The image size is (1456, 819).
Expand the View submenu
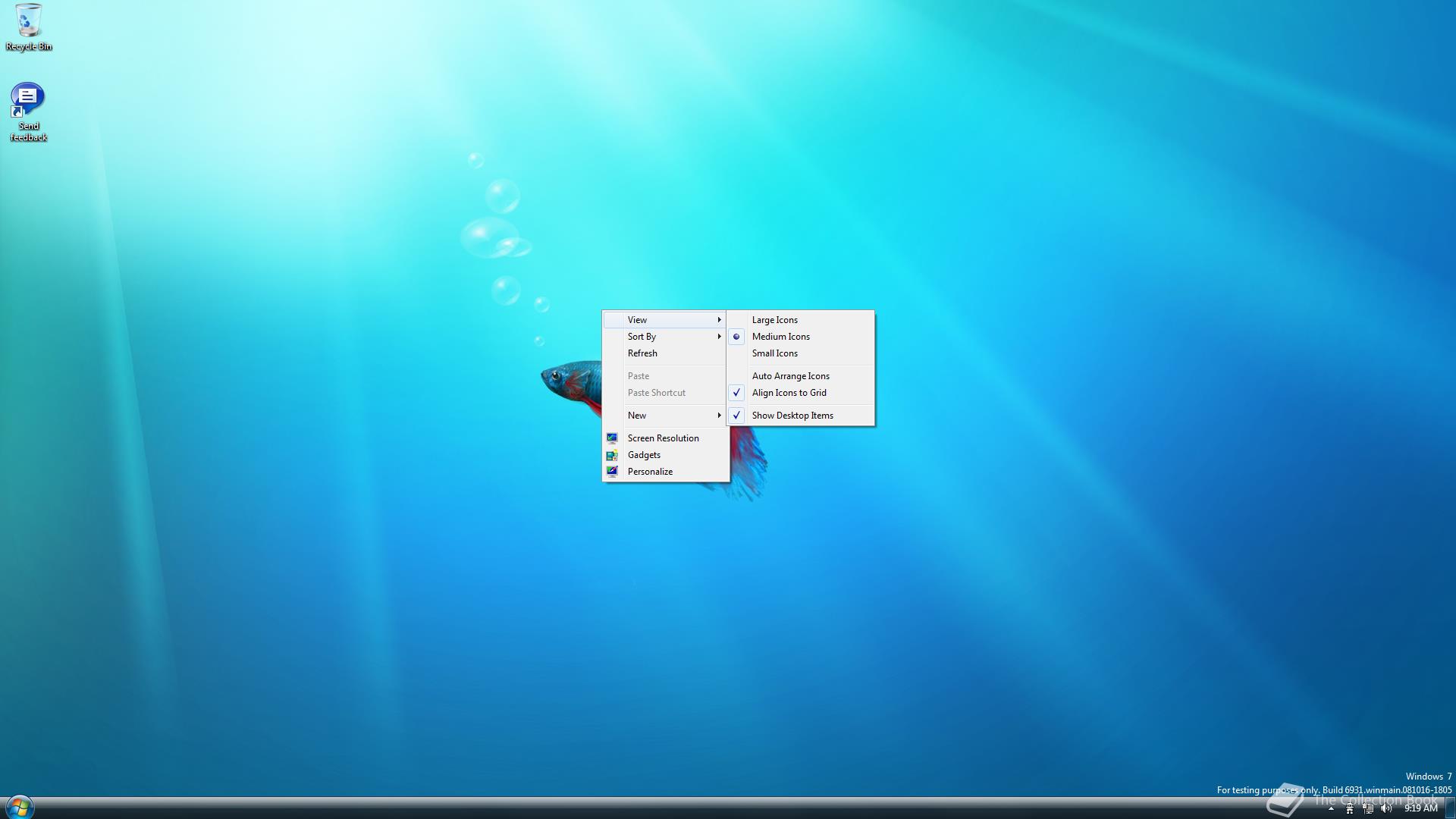pyautogui.click(x=664, y=320)
